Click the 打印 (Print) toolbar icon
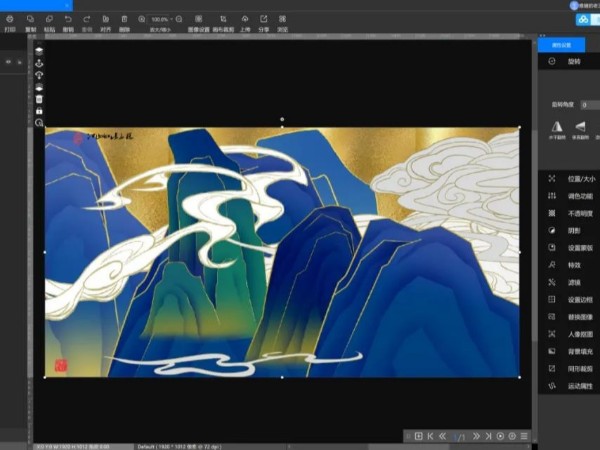This screenshot has height=450, width=600. pyautogui.click(x=9, y=19)
